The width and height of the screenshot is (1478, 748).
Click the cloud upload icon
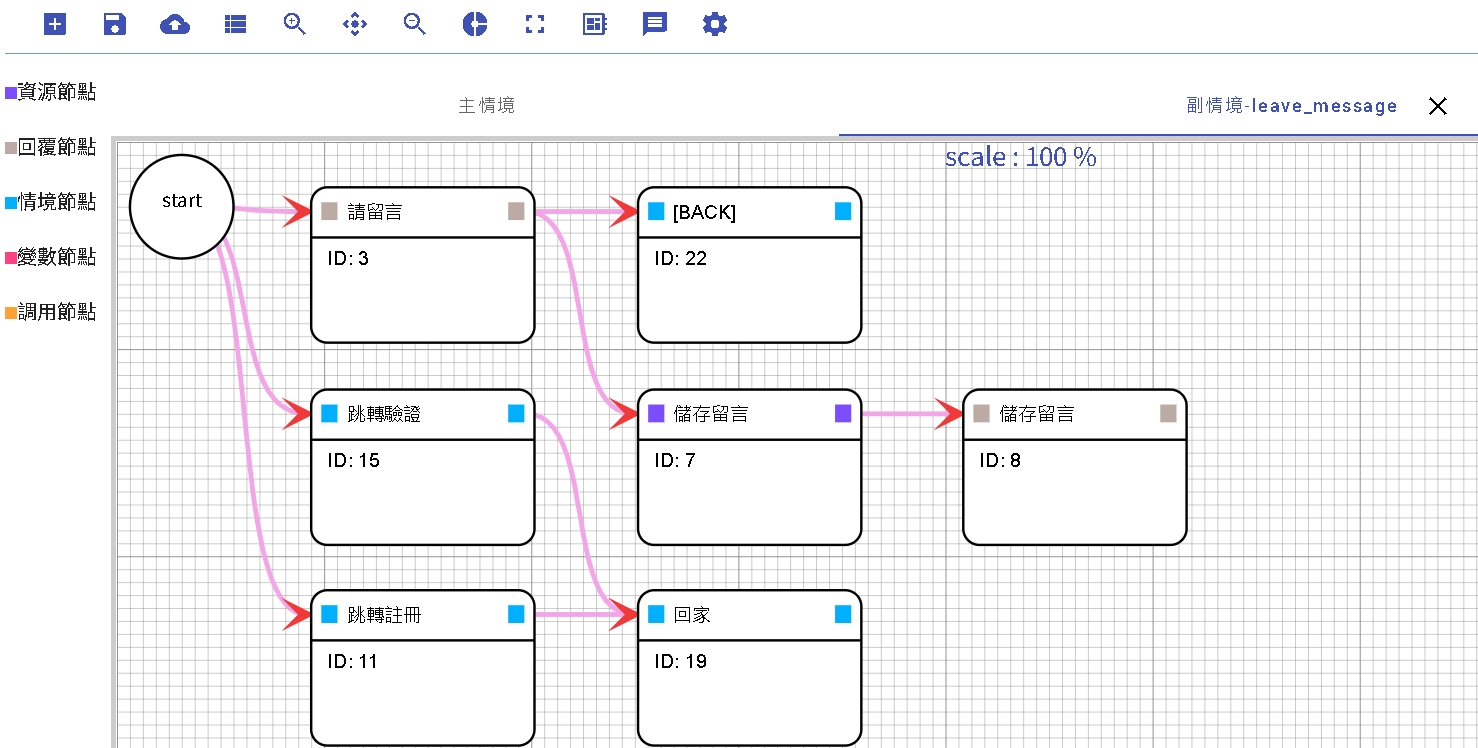coord(175,25)
